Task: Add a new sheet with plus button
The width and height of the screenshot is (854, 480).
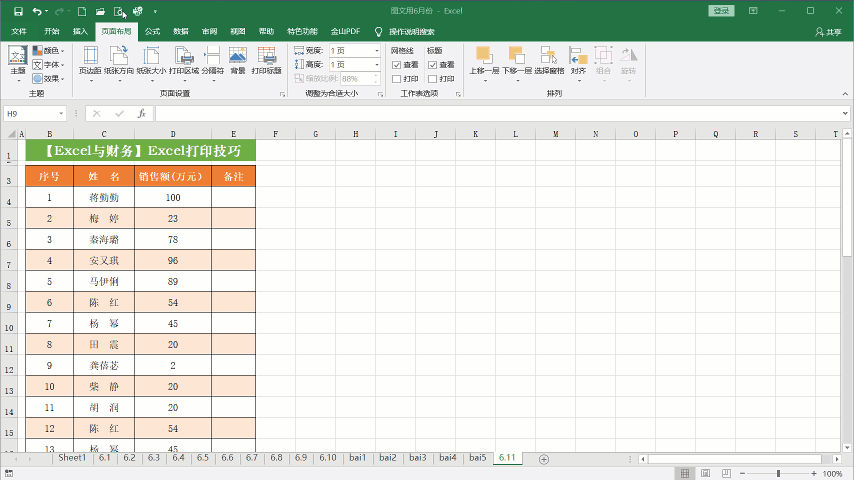Action: 544,459
